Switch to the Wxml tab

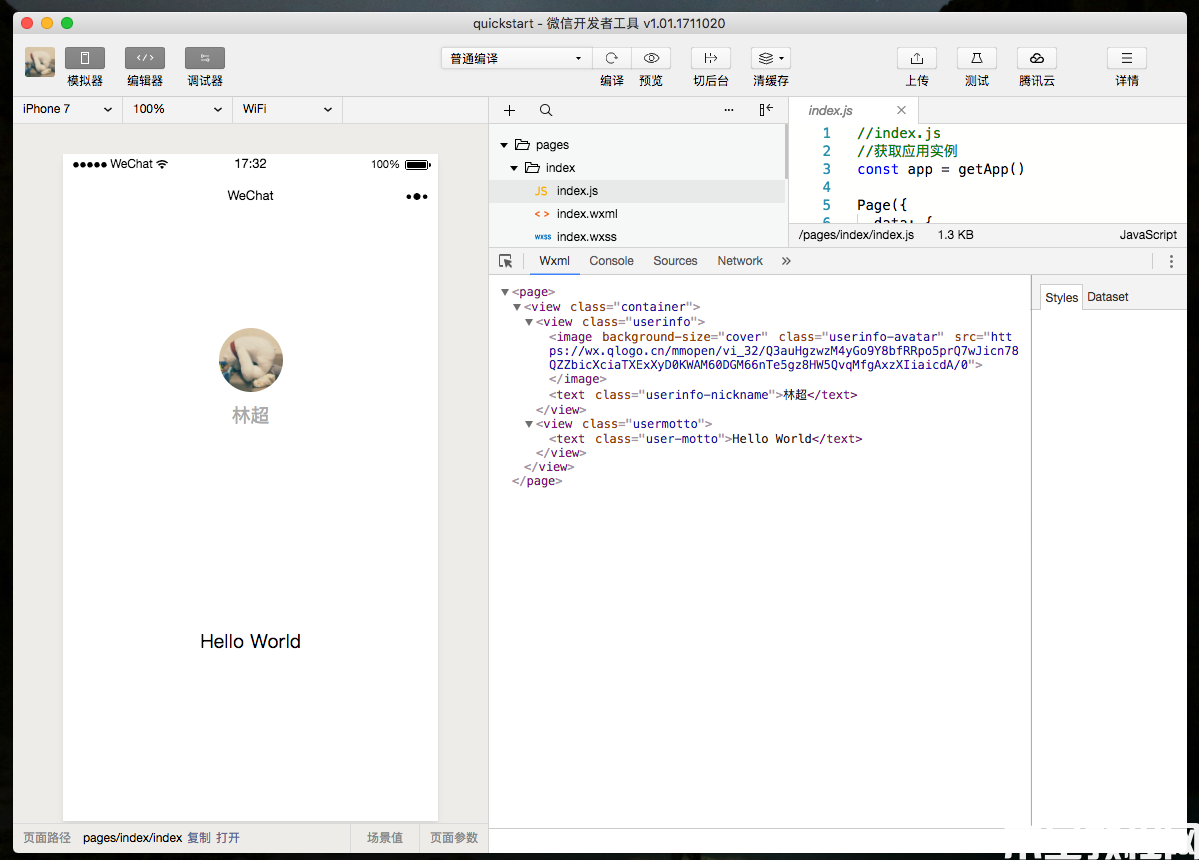pos(554,261)
